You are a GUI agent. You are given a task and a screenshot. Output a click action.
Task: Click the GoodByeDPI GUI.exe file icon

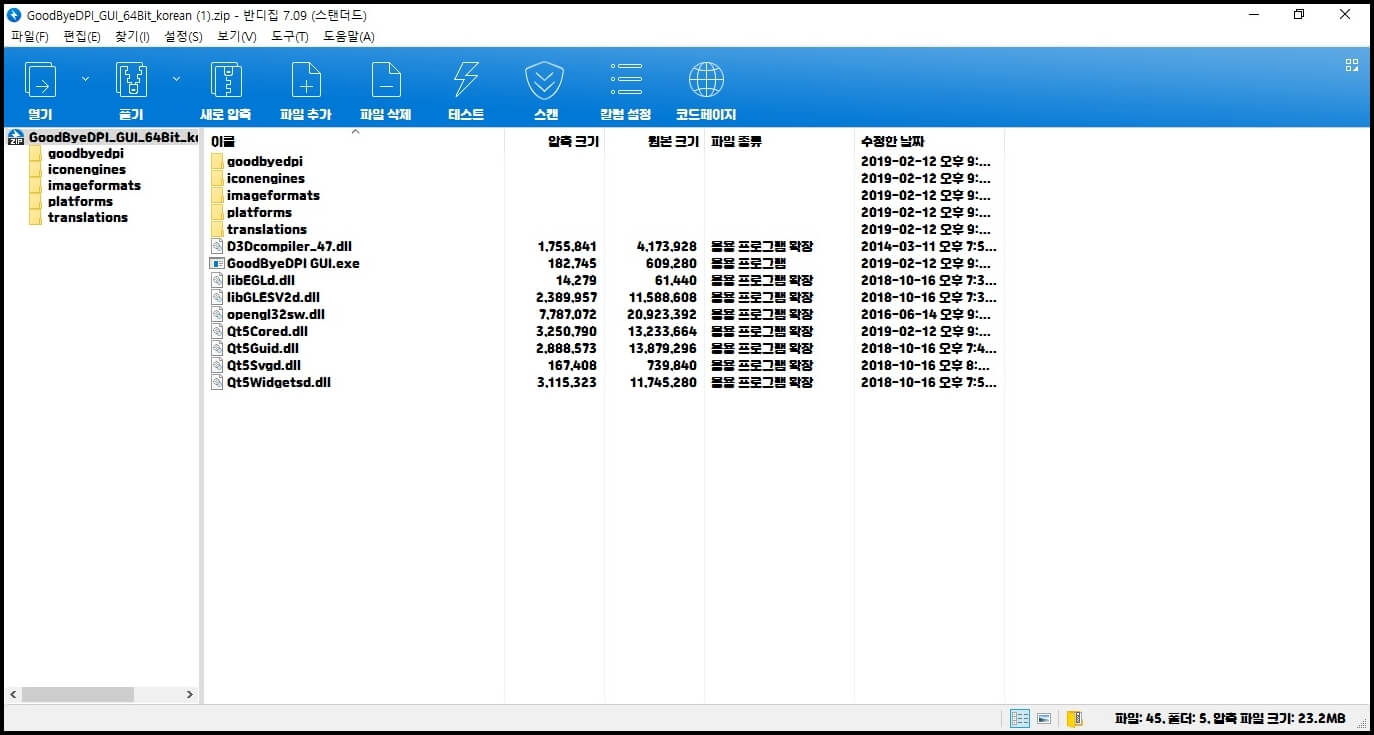pos(217,264)
